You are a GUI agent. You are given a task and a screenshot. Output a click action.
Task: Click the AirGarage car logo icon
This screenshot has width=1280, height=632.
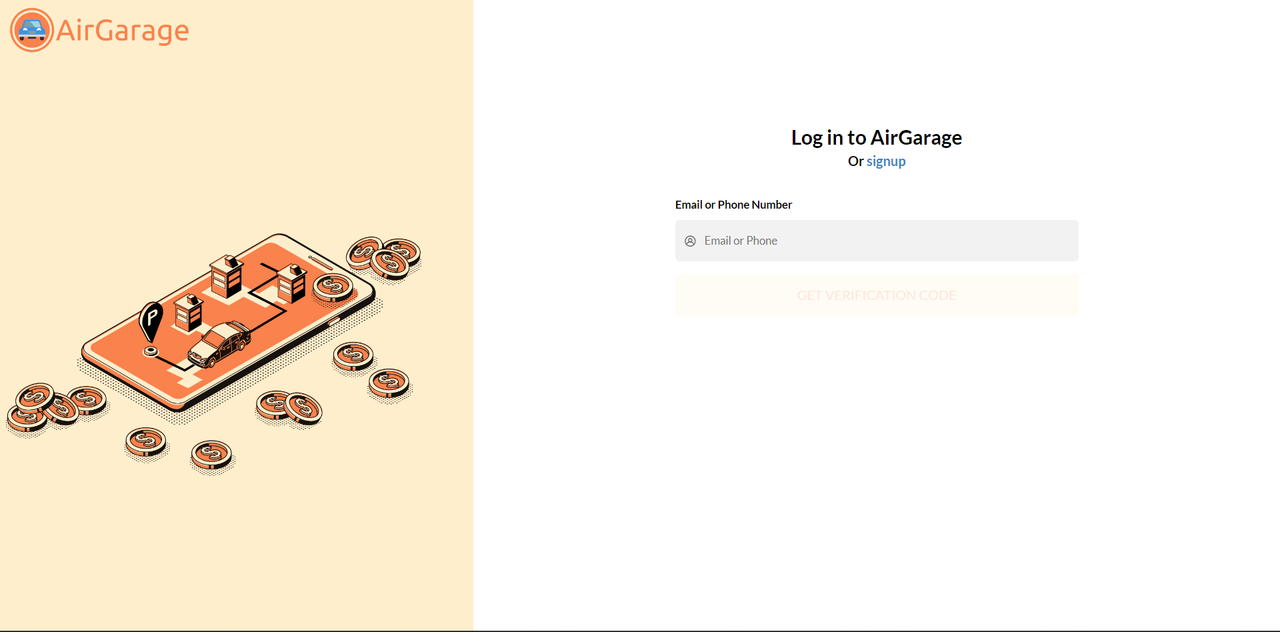pyautogui.click(x=31, y=30)
